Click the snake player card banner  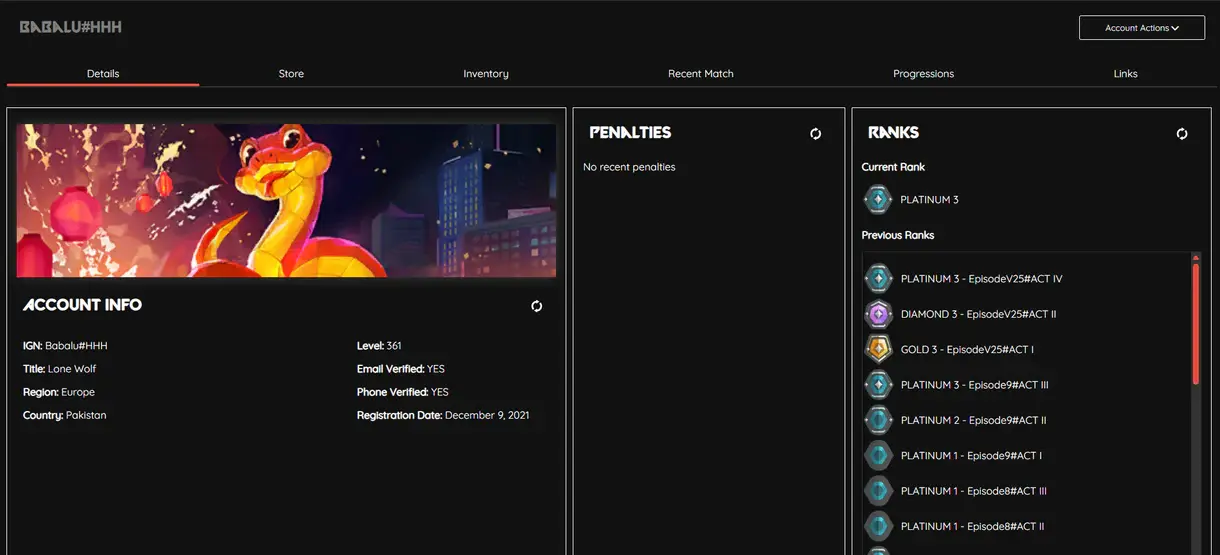point(286,200)
